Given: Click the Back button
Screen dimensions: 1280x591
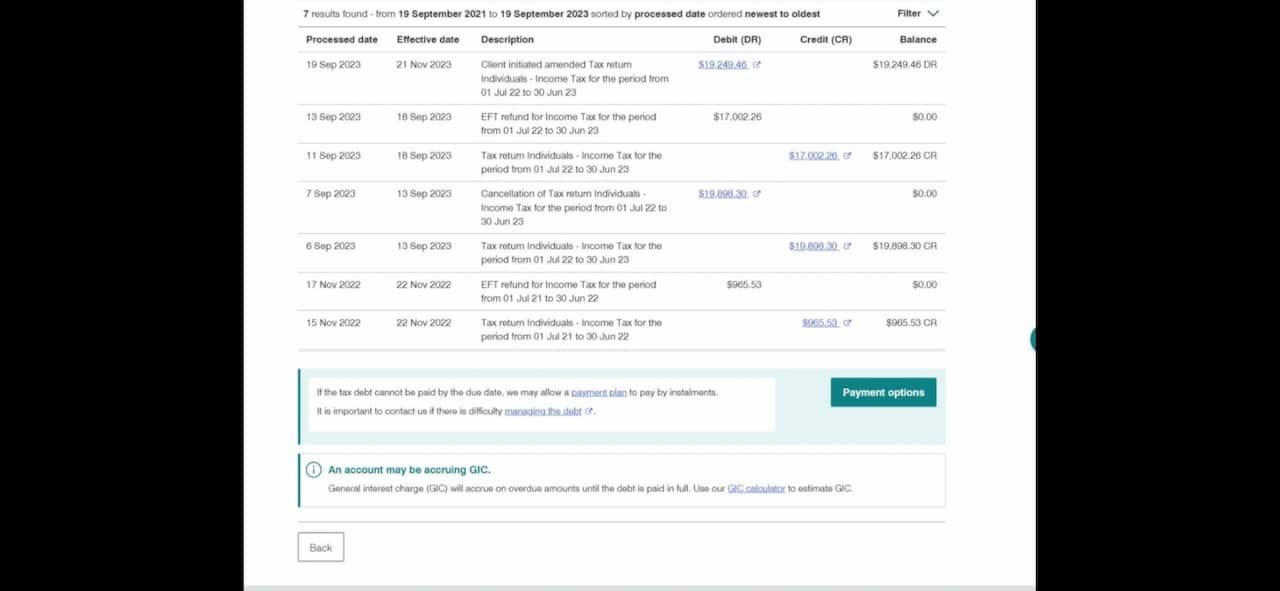Looking at the screenshot, I should point(321,547).
